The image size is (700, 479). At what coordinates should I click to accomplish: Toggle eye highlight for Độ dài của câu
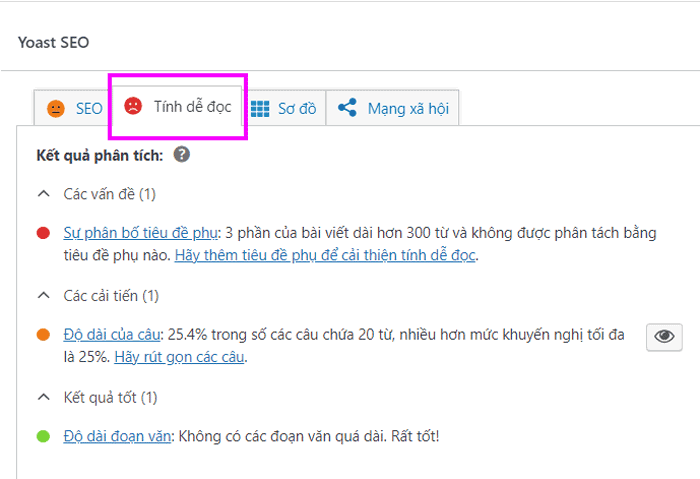[664, 337]
